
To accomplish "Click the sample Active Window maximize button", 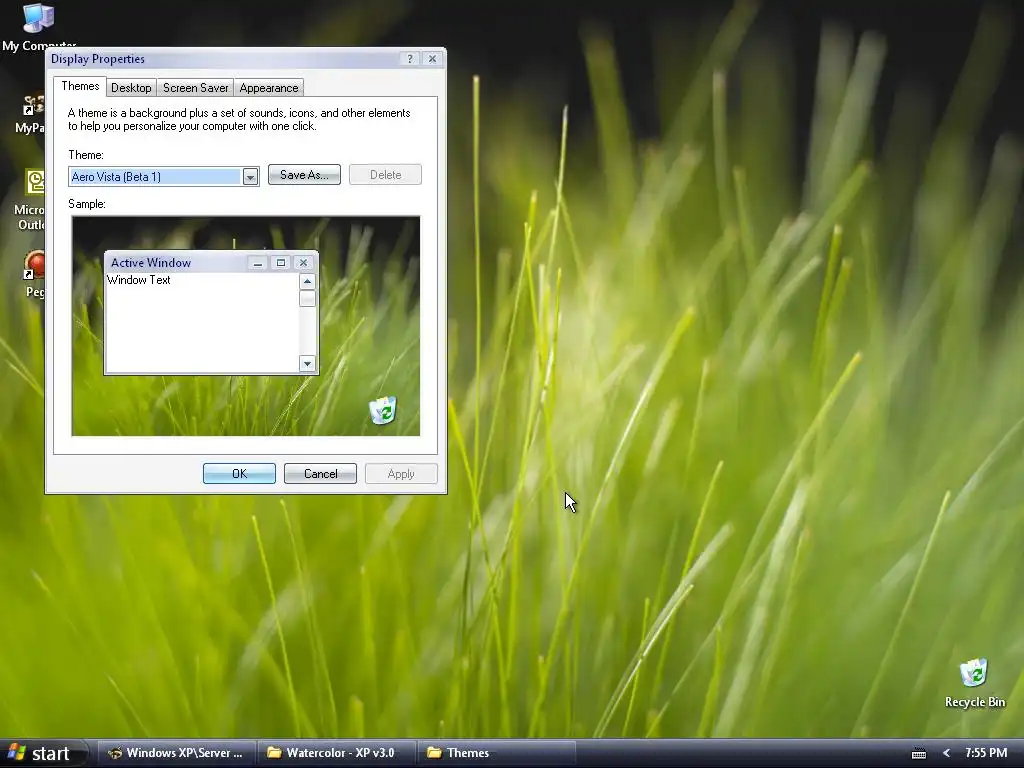I will coord(281,263).
